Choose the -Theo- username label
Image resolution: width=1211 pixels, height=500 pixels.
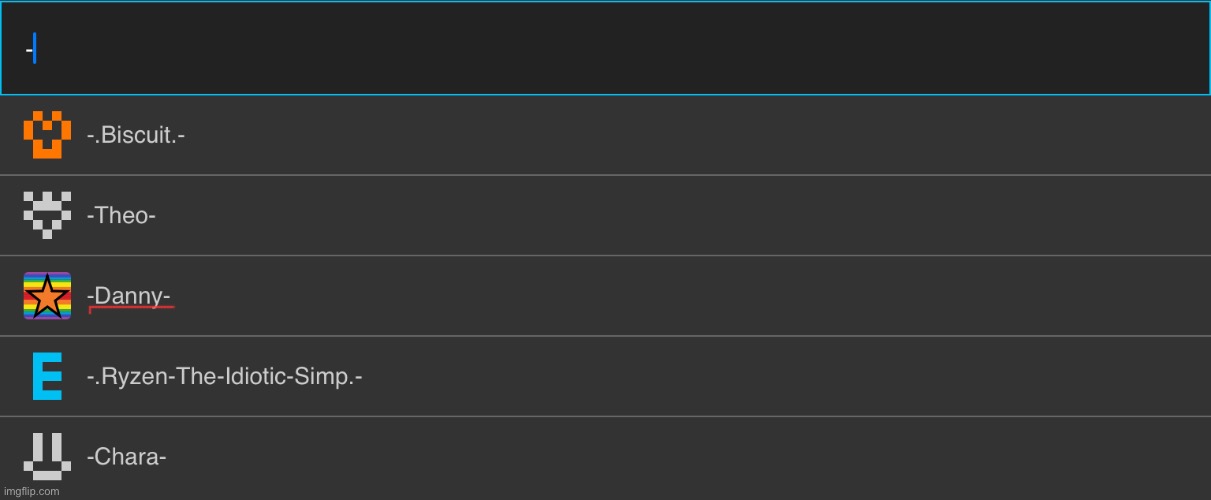pyautogui.click(x=121, y=216)
